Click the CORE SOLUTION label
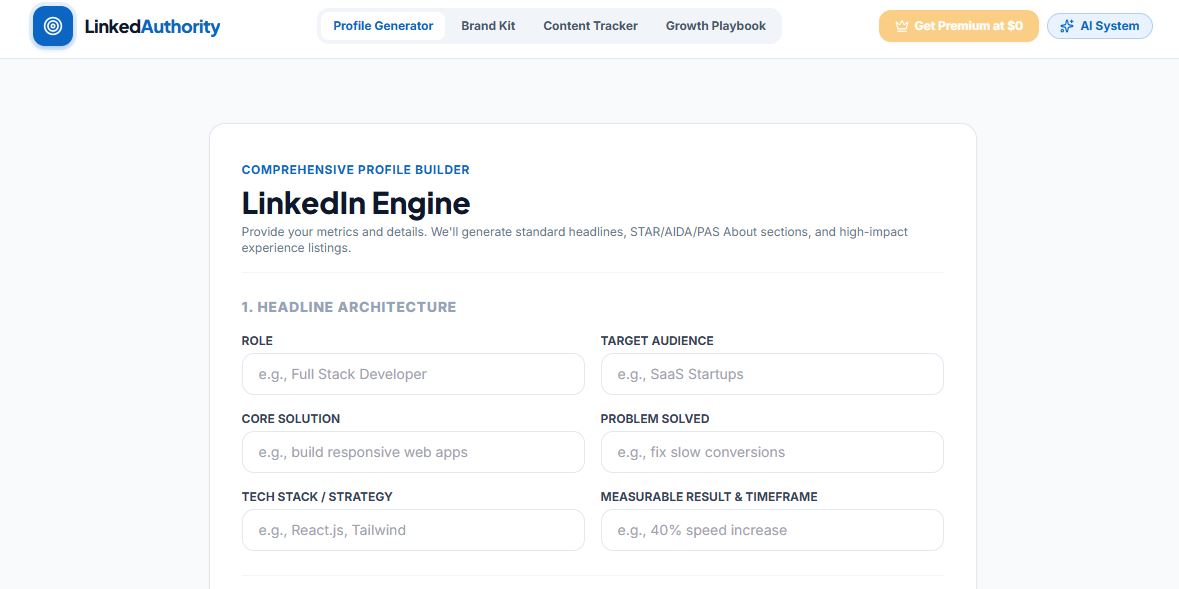This screenshot has width=1179, height=589. click(290, 419)
